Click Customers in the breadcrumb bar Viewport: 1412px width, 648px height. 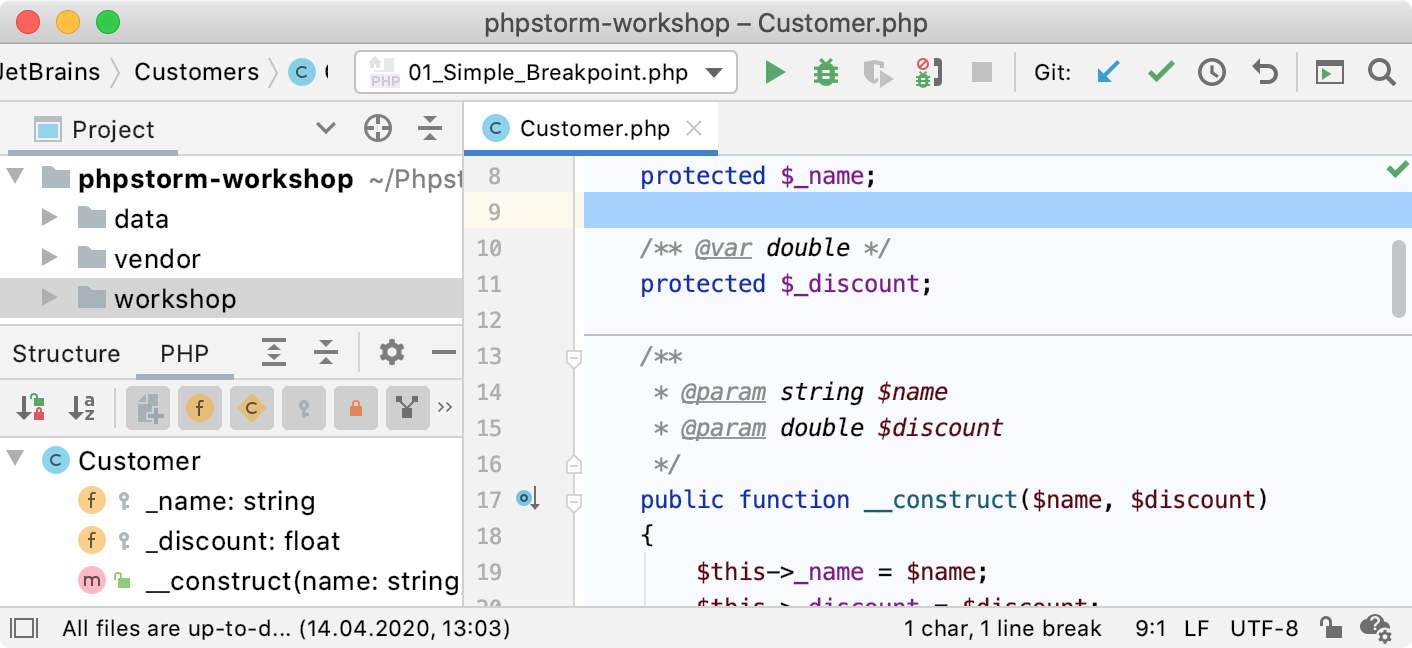196,72
